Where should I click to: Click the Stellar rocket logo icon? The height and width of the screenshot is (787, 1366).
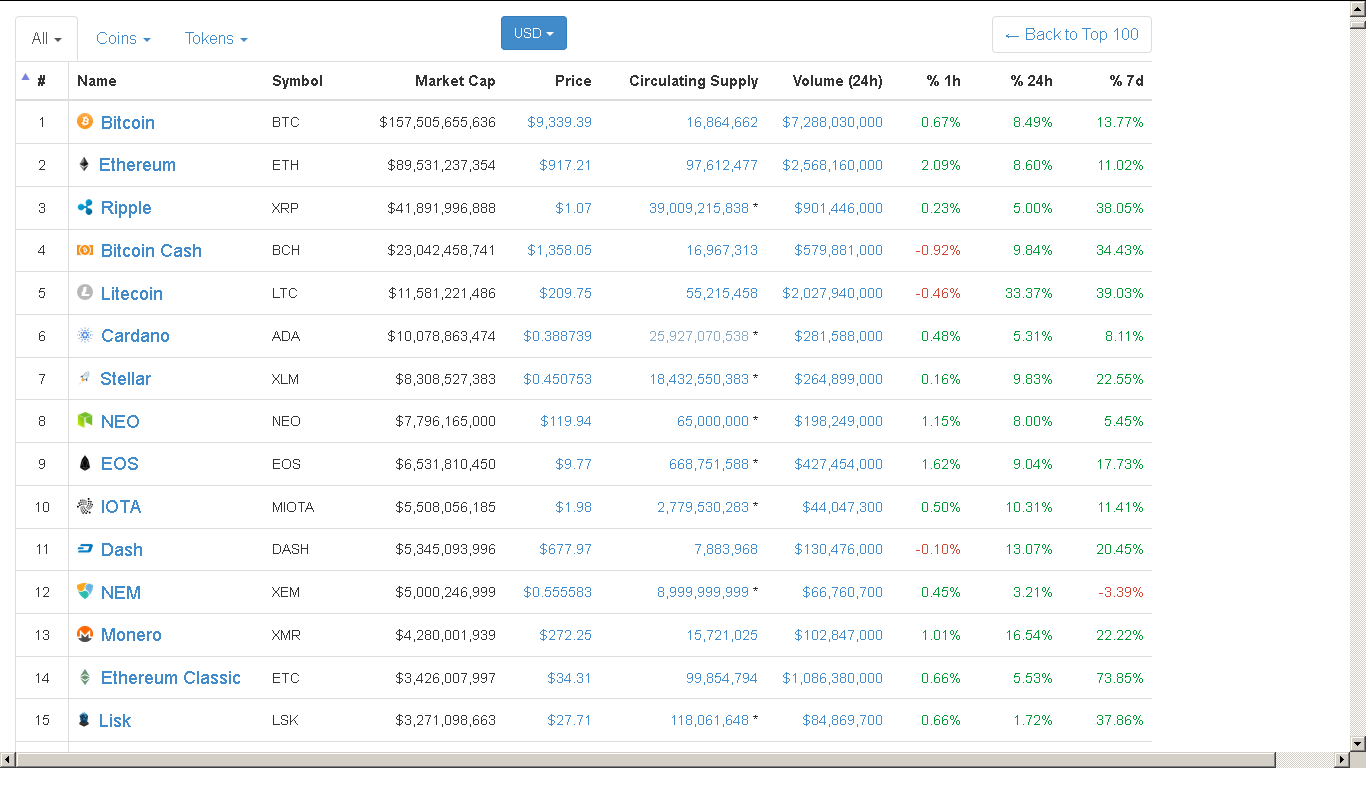(x=85, y=378)
